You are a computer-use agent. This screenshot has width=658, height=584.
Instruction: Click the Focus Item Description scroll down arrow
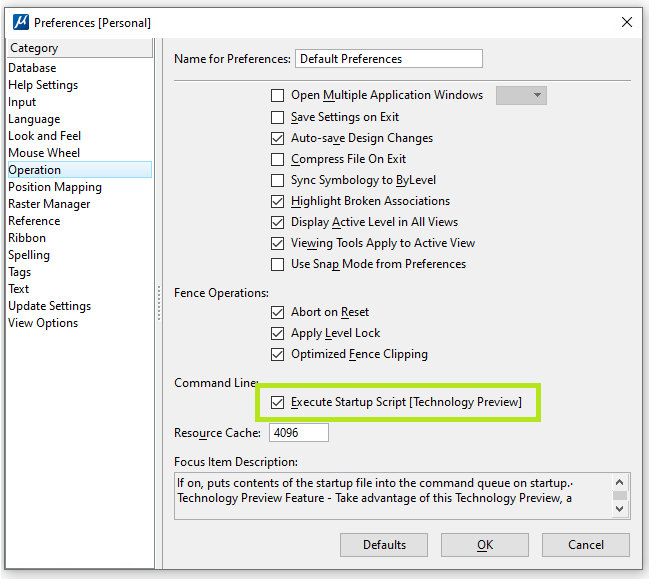click(620, 509)
